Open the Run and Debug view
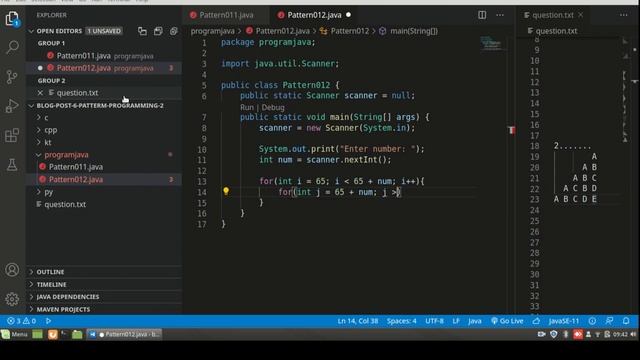Screen dimensions: 640x360 (x=12, y=106)
